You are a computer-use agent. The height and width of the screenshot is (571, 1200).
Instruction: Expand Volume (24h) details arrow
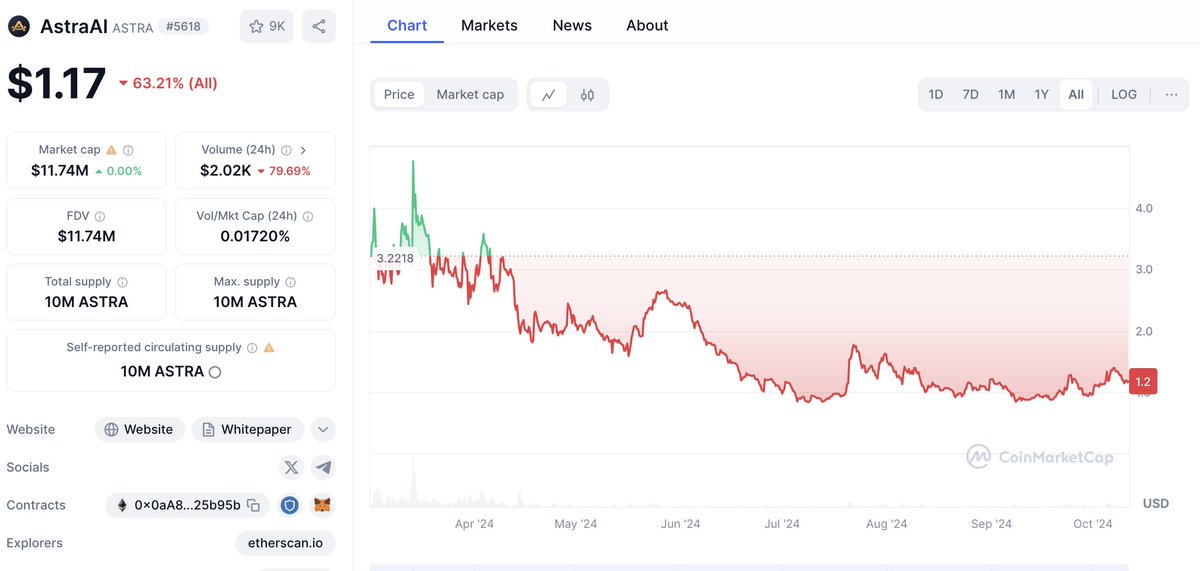tap(303, 150)
